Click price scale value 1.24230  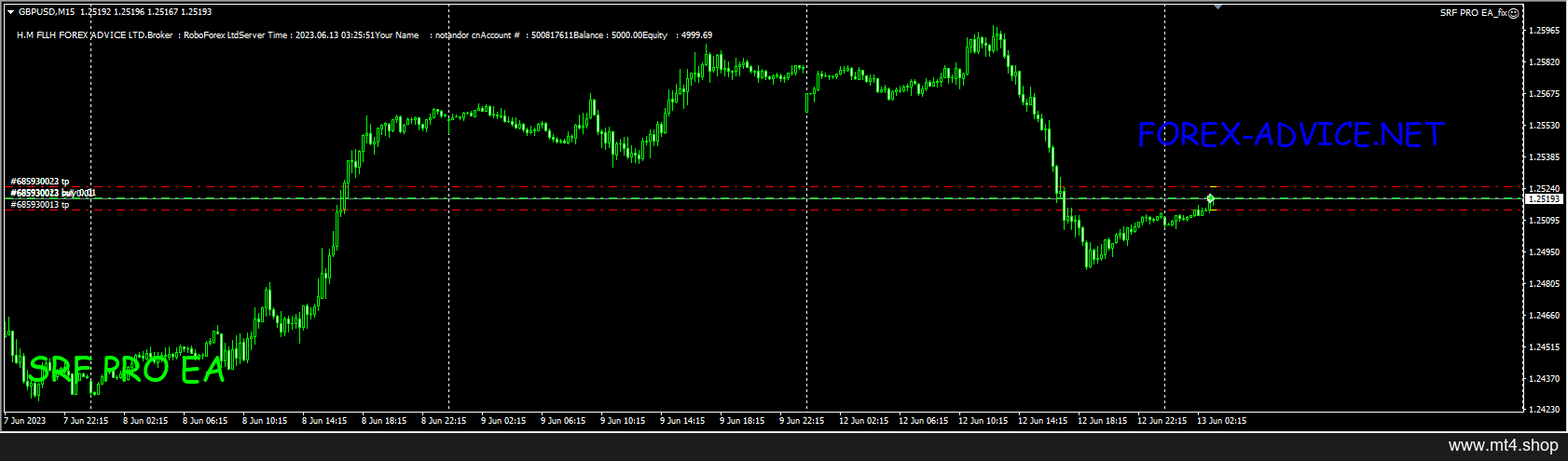coord(1544,410)
